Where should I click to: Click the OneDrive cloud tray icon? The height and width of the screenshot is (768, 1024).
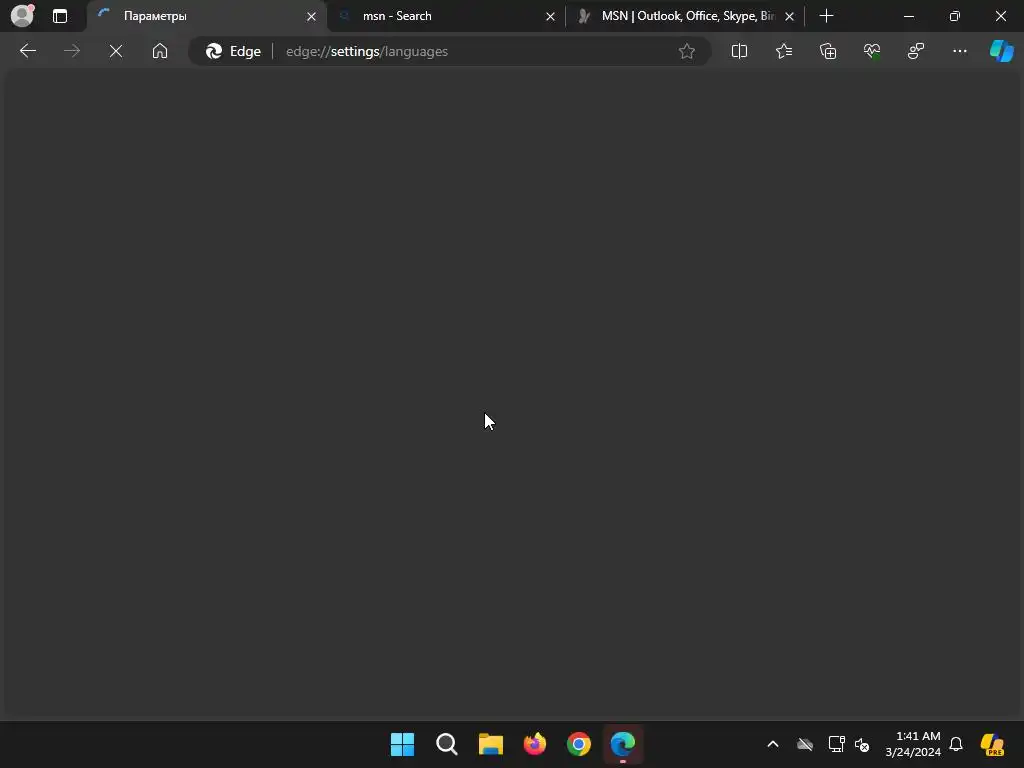click(805, 744)
